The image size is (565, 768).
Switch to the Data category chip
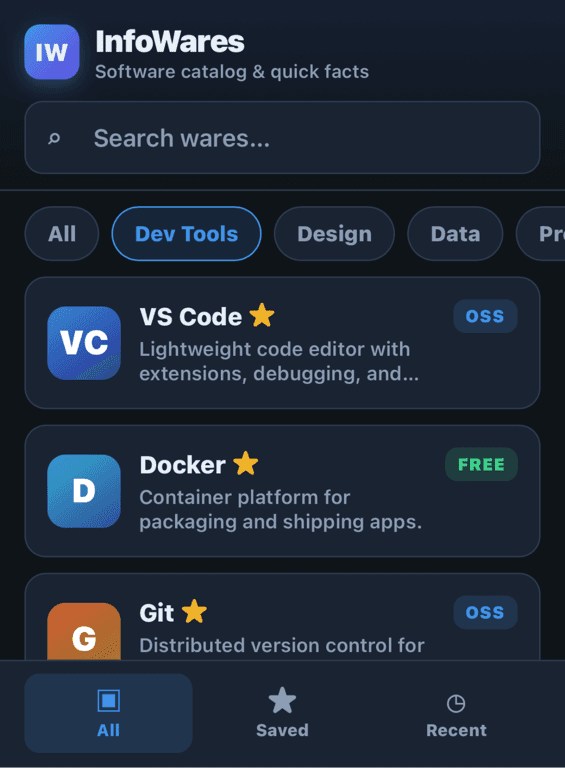coord(455,234)
